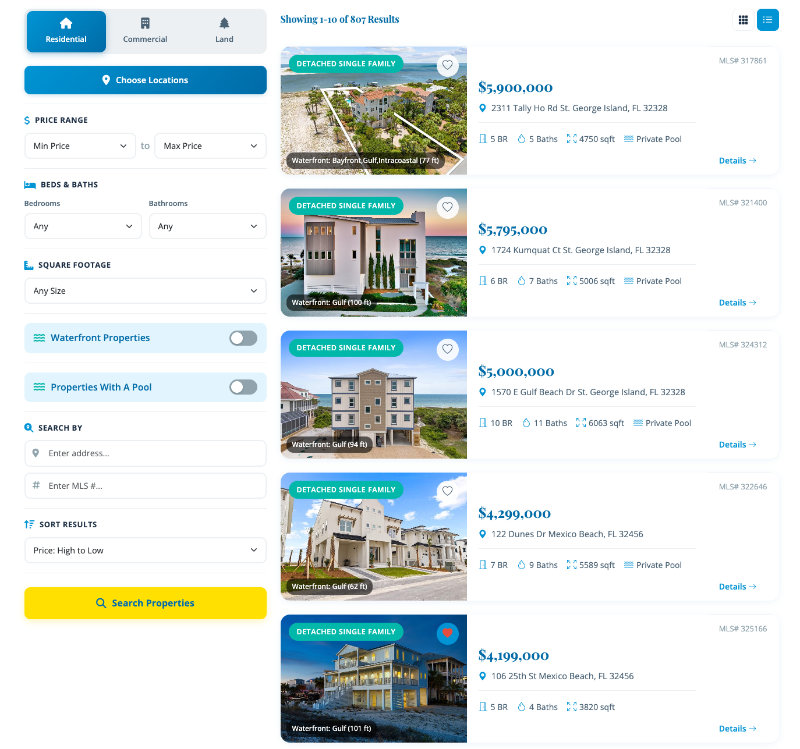This screenshot has height=749, width=800.
Task: Click the Enter MLS # field
Action: 145,486
